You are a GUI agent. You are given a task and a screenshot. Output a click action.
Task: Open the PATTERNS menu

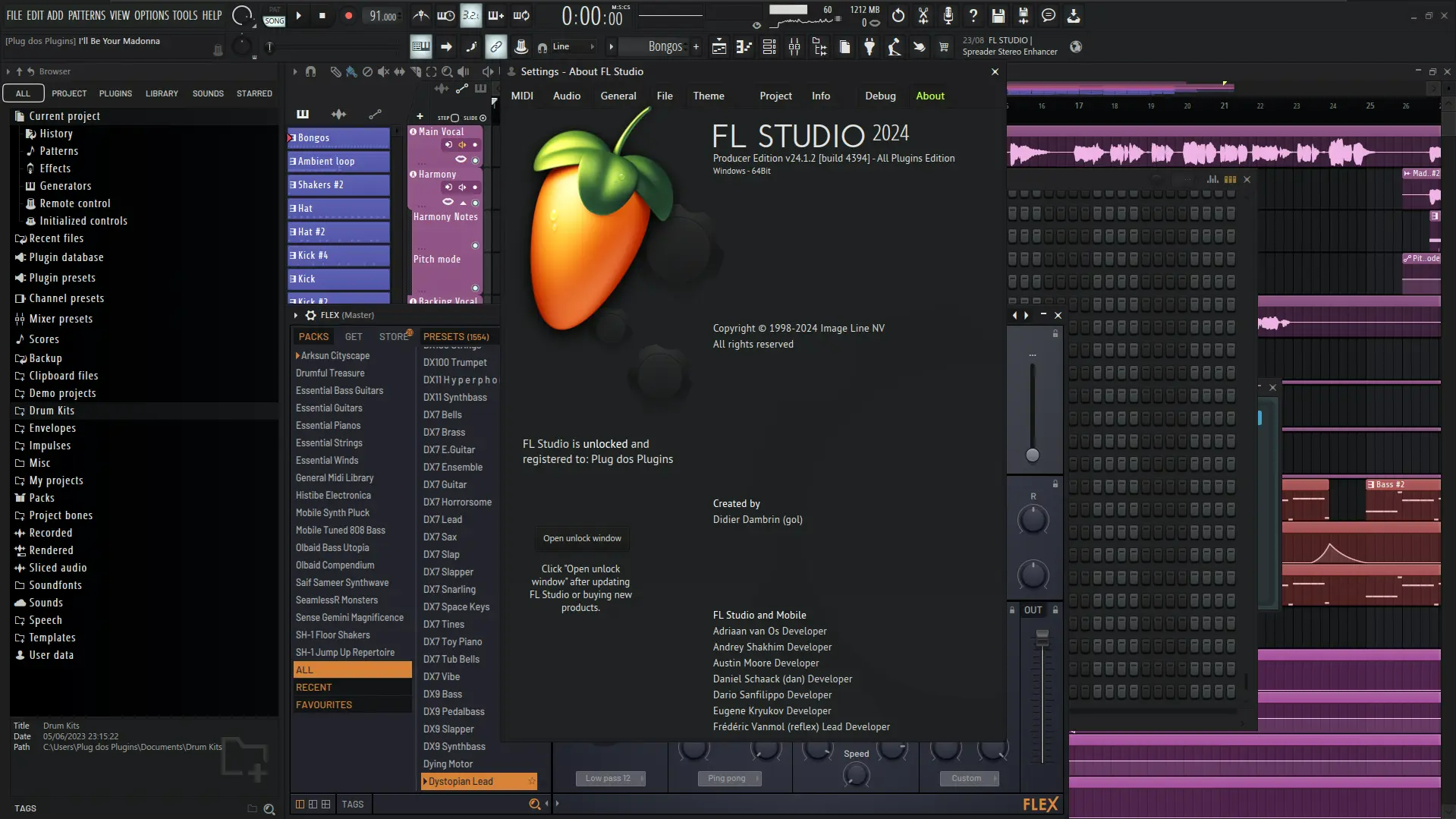pyautogui.click(x=86, y=15)
